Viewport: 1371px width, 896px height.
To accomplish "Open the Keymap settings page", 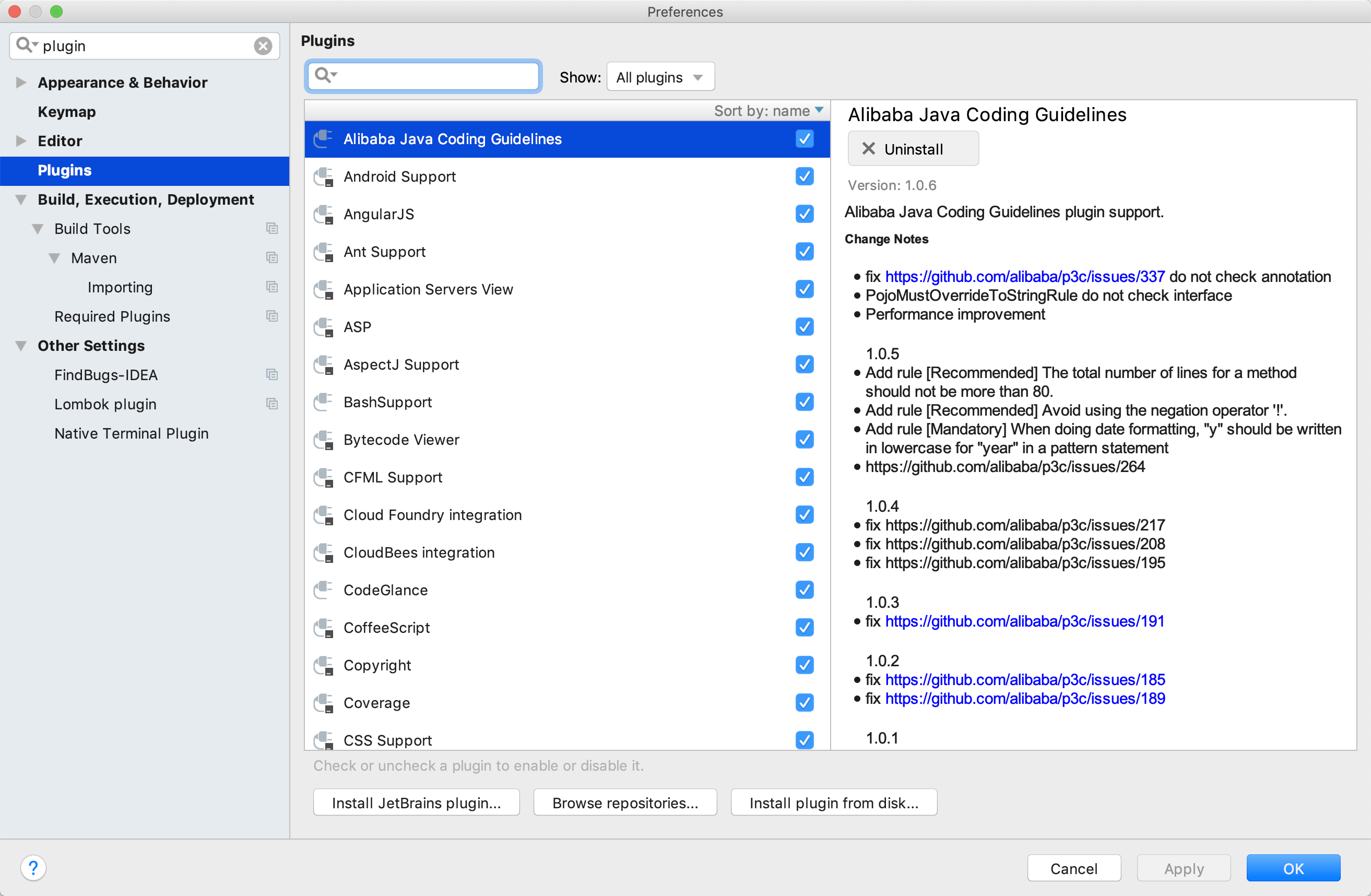I will pyautogui.click(x=67, y=112).
